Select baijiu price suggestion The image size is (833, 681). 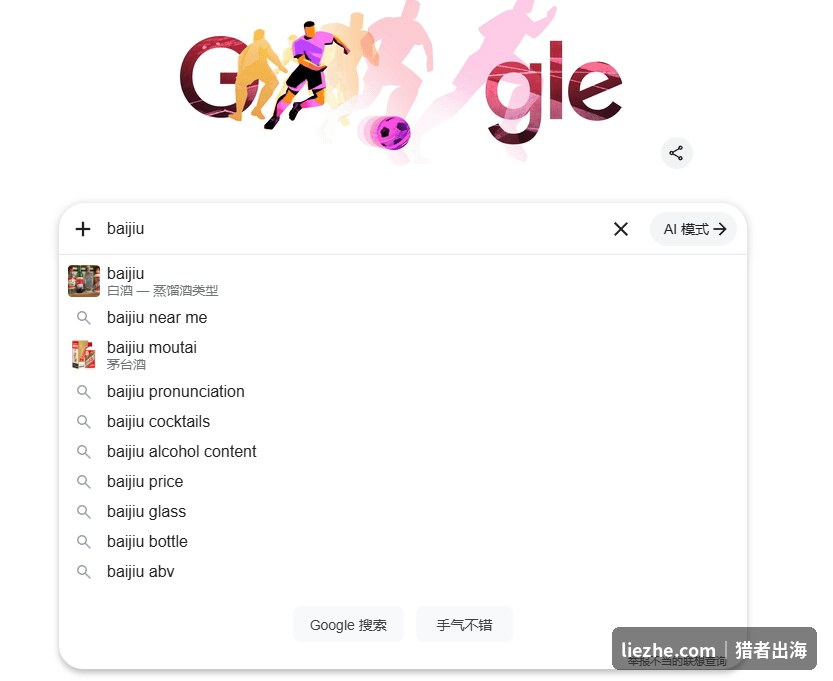tap(403, 482)
